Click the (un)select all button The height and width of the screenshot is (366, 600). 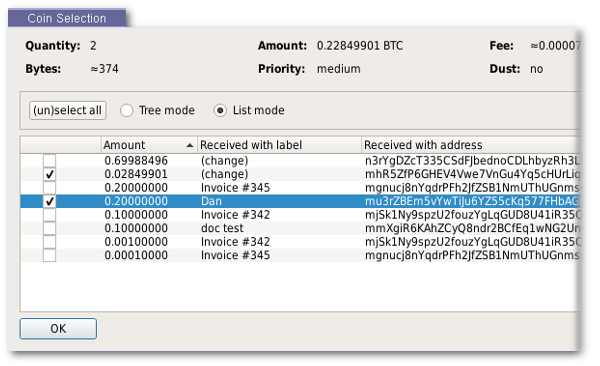tap(67, 111)
